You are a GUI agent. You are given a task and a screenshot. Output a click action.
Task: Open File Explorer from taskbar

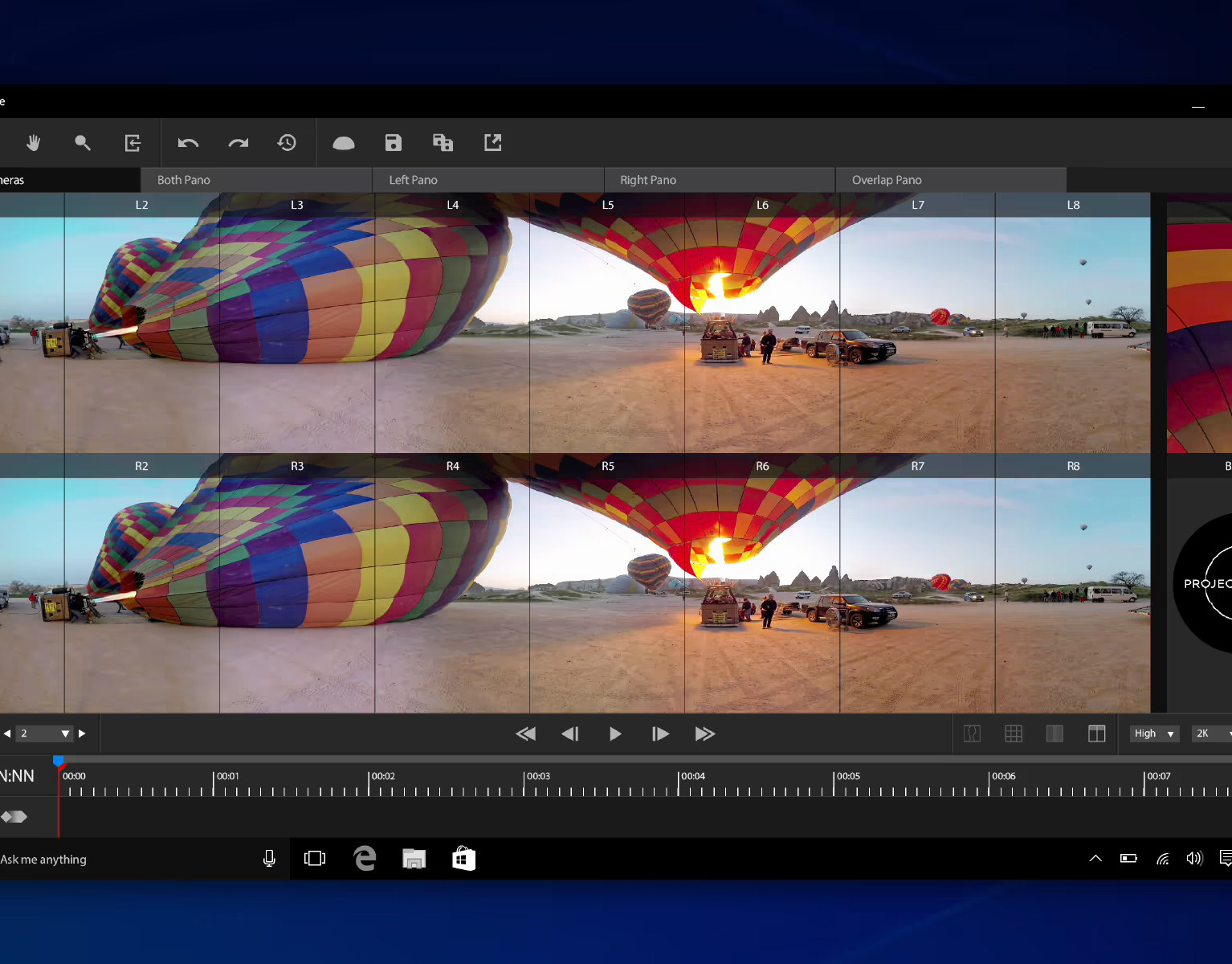(414, 859)
